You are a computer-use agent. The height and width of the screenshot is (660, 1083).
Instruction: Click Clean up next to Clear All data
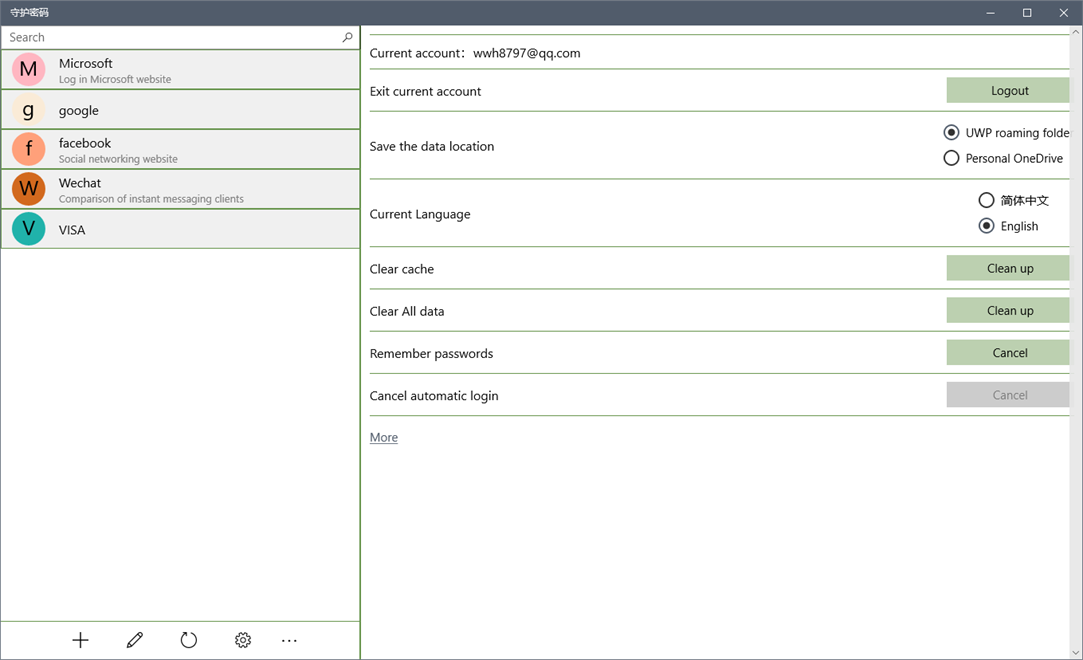1008,310
